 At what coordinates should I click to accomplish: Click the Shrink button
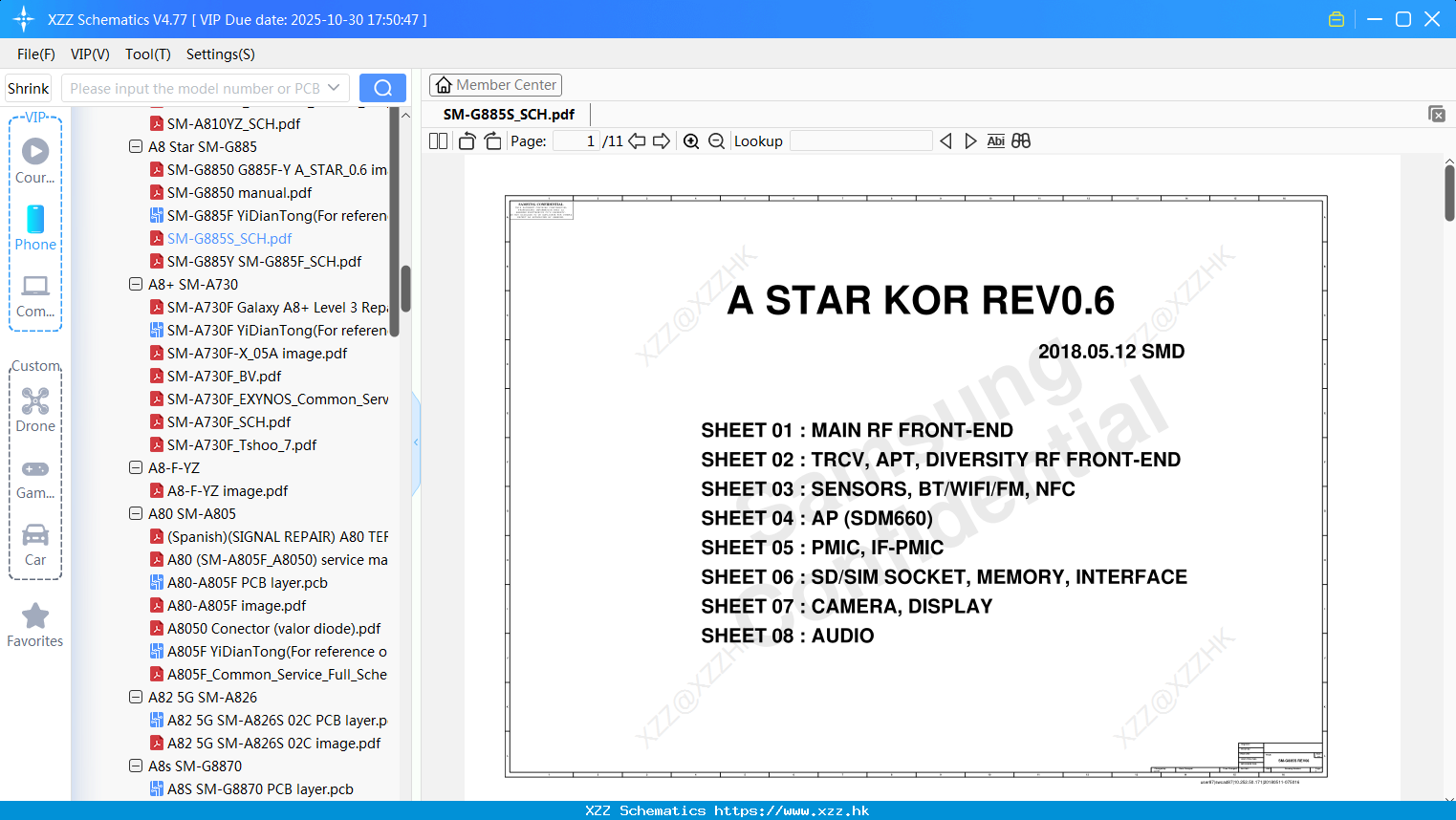[x=28, y=88]
